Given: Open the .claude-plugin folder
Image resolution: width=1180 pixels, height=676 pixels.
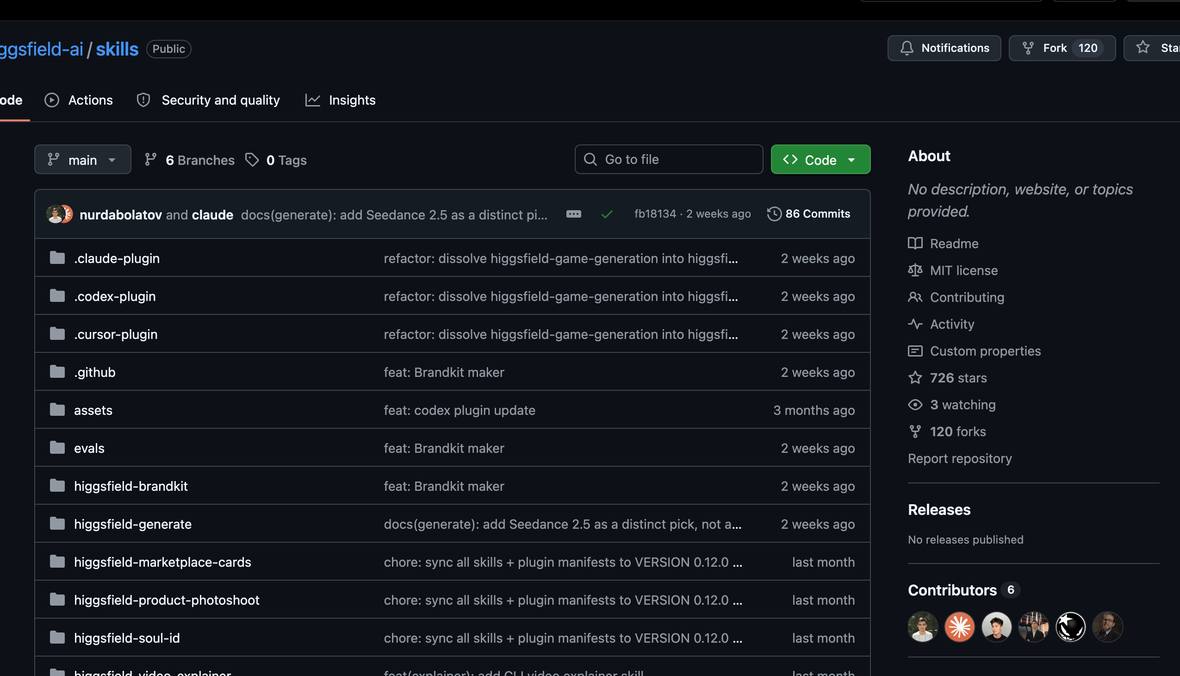Looking at the screenshot, I should point(117,258).
